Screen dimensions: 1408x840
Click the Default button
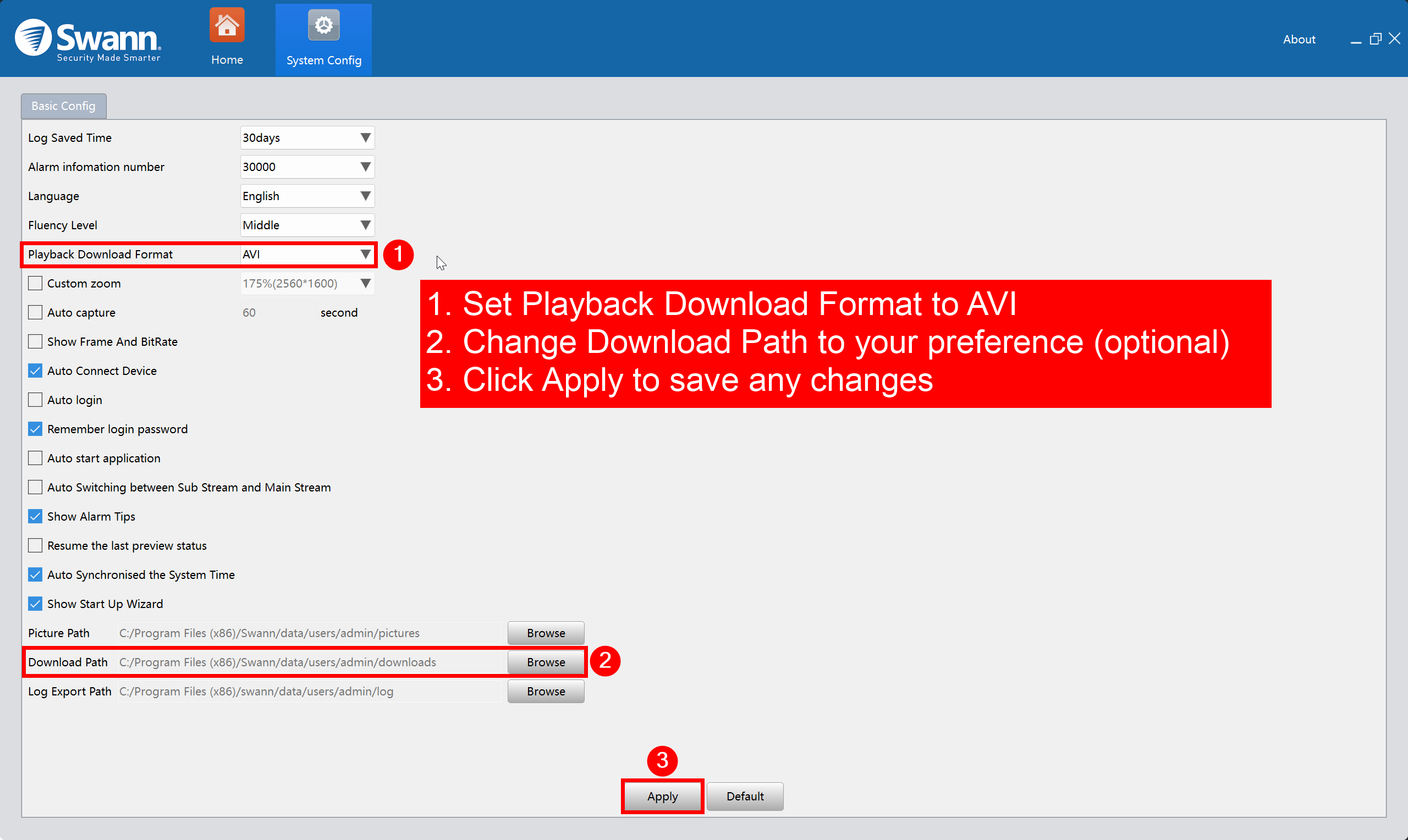click(x=745, y=796)
